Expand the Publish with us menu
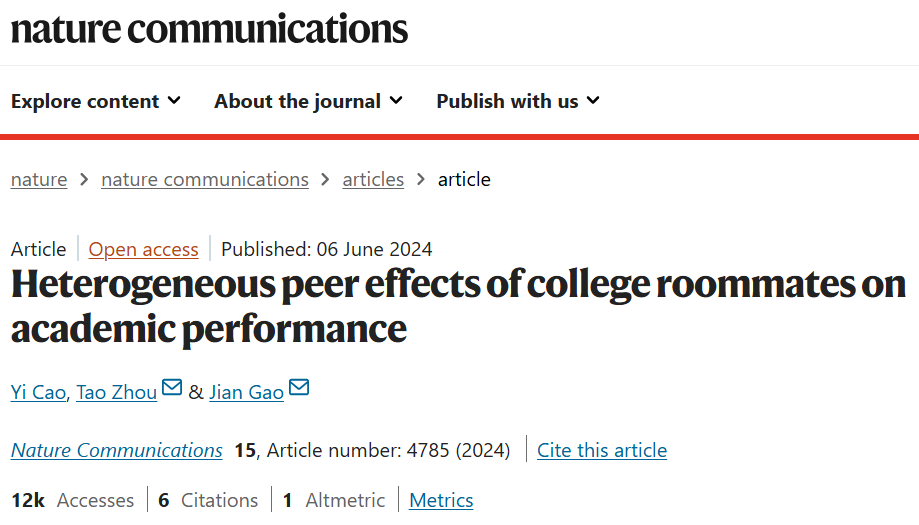The image size is (919, 525). 518,101
